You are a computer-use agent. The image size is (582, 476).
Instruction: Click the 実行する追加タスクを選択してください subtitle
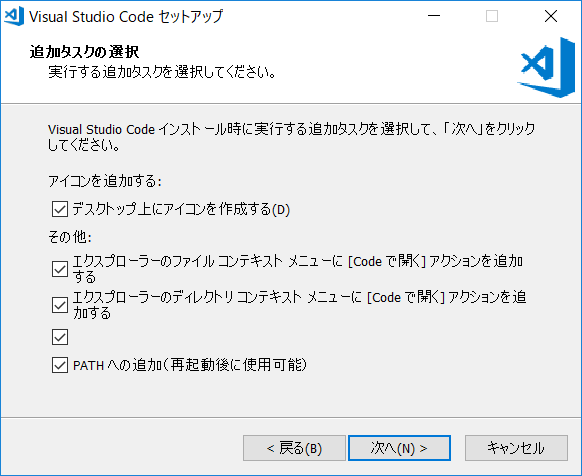162,72
